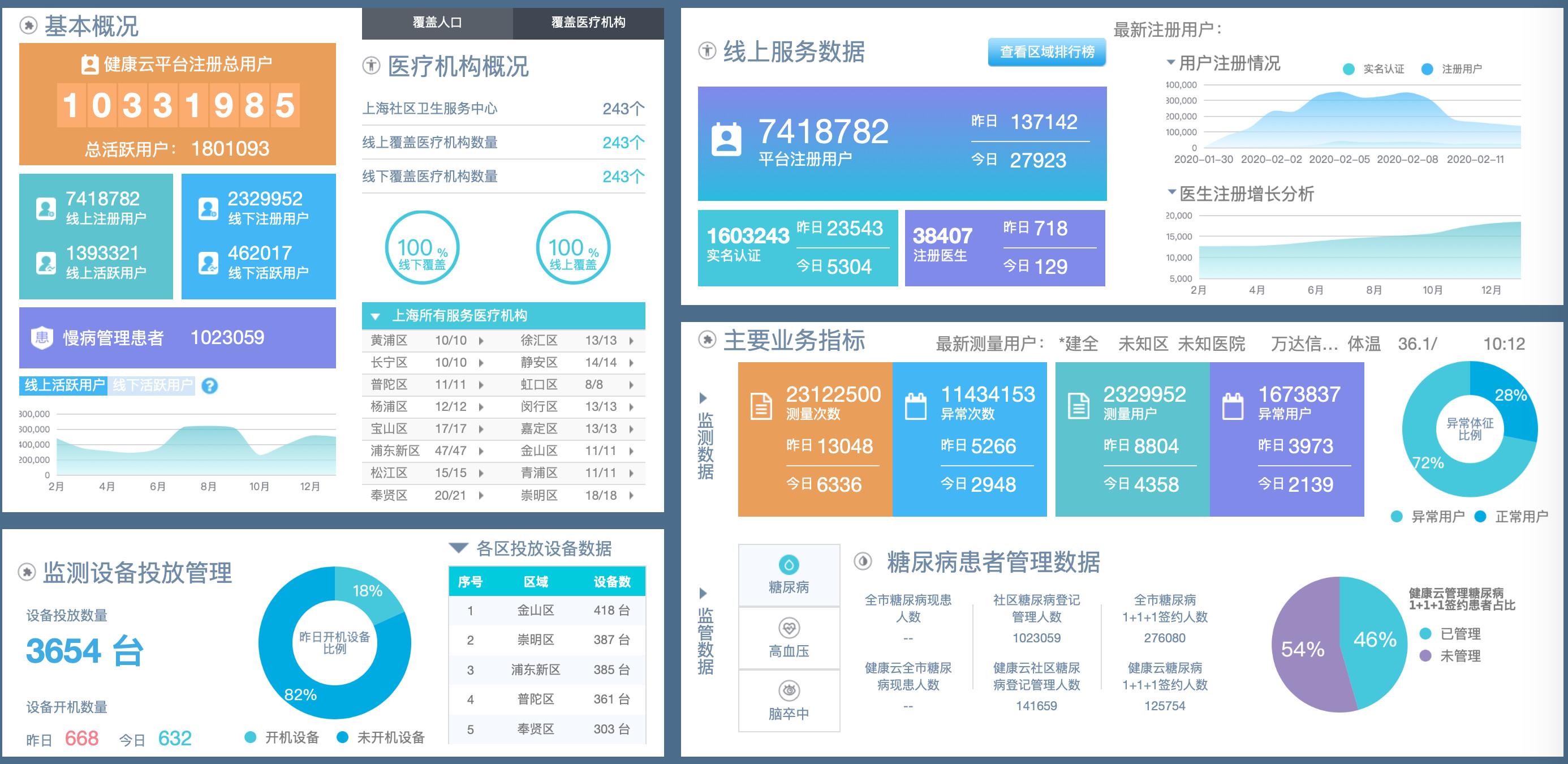Expand the 徐汇区 row arrow
The image size is (1568, 764).
point(631,341)
